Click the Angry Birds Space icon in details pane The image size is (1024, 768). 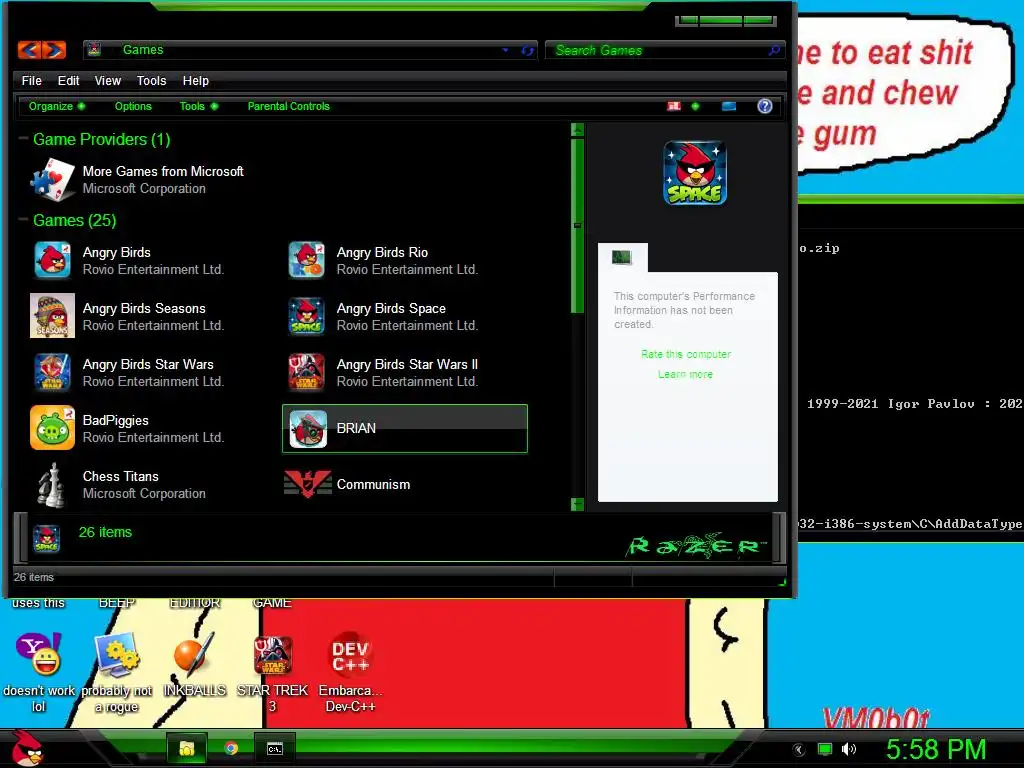pos(46,539)
